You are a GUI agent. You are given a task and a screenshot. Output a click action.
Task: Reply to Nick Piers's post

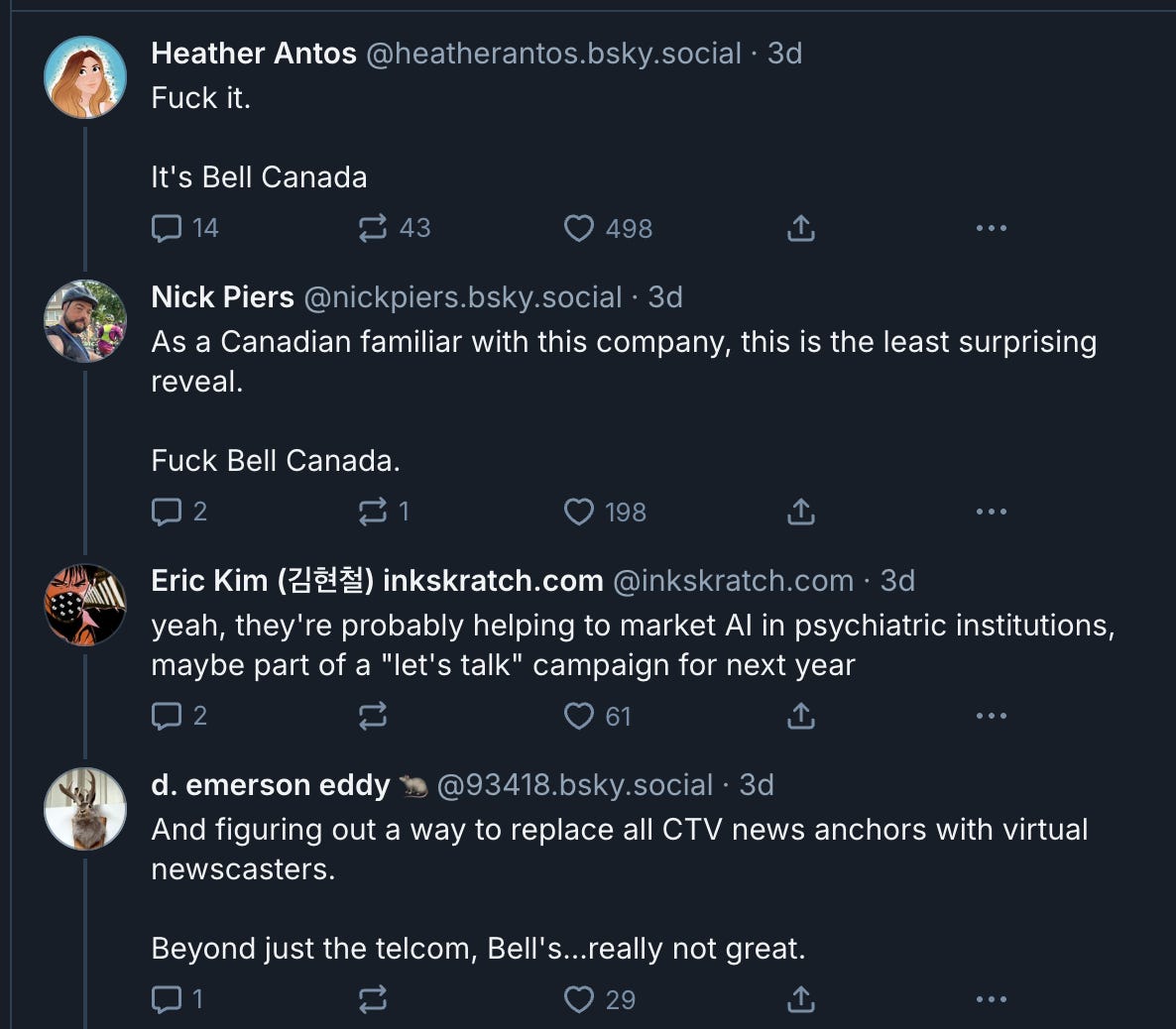point(167,513)
